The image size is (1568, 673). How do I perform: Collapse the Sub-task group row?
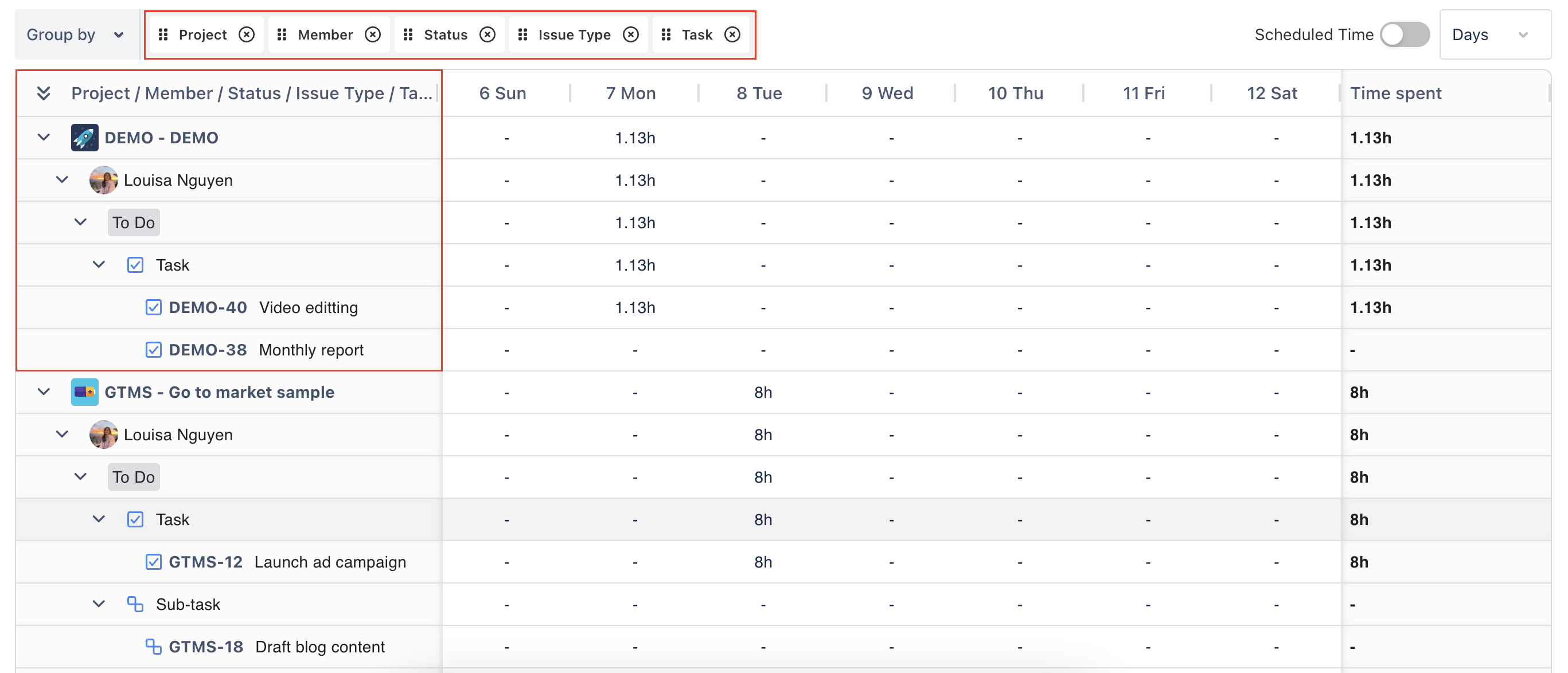[x=99, y=604]
